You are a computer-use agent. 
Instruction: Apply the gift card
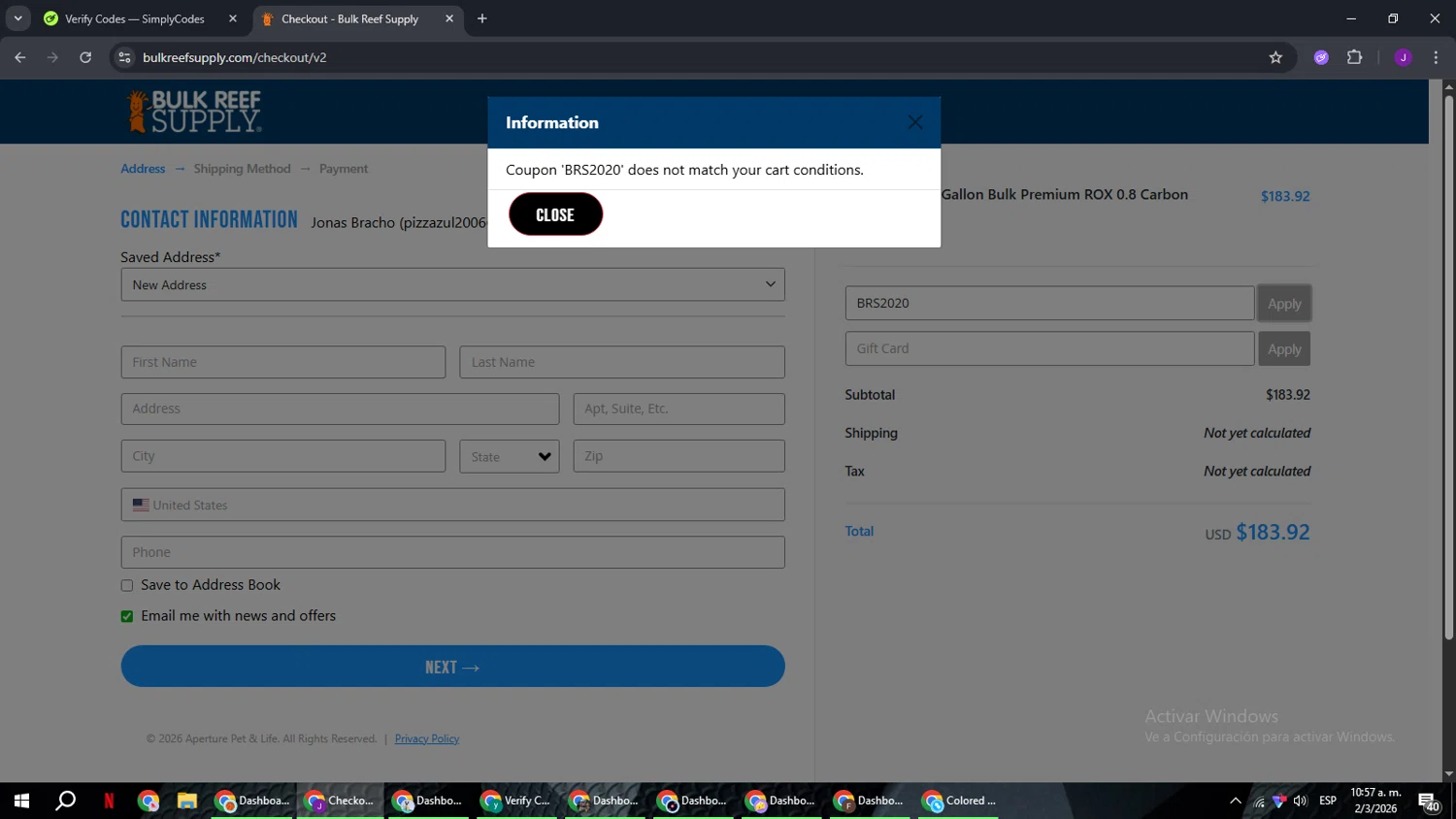(x=1284, y=348)
